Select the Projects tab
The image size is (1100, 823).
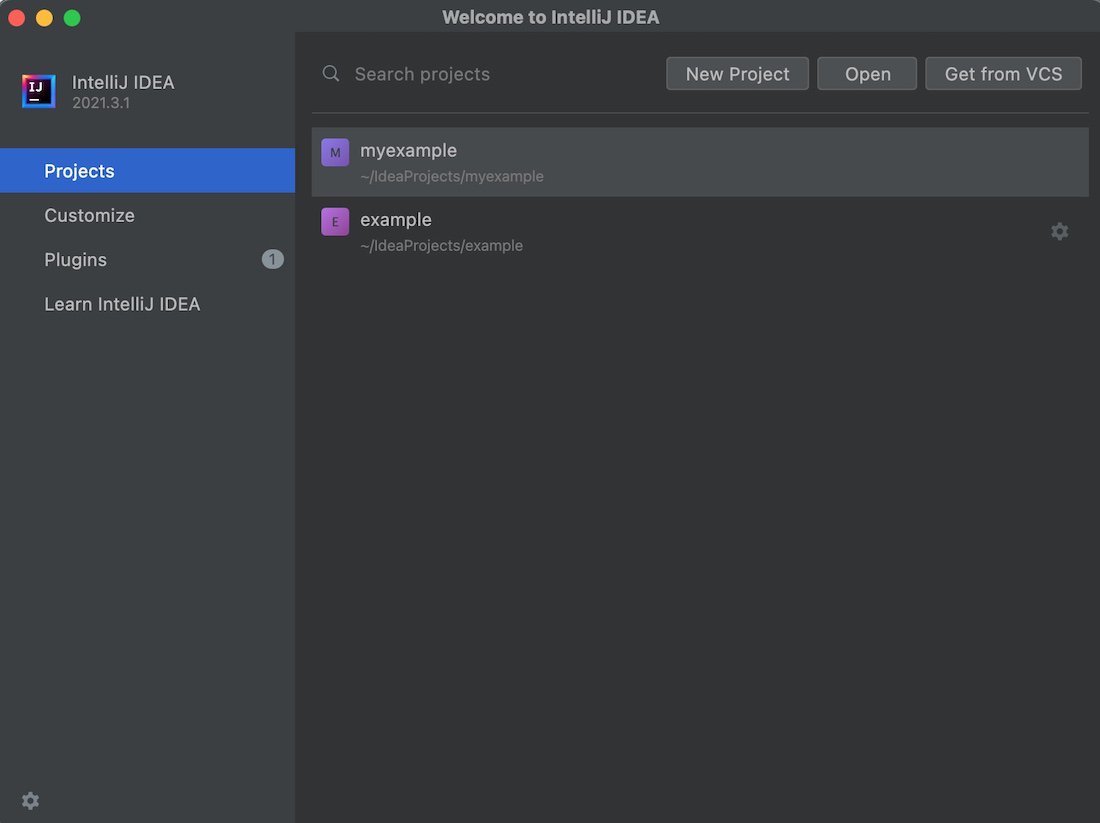point(147,170)
